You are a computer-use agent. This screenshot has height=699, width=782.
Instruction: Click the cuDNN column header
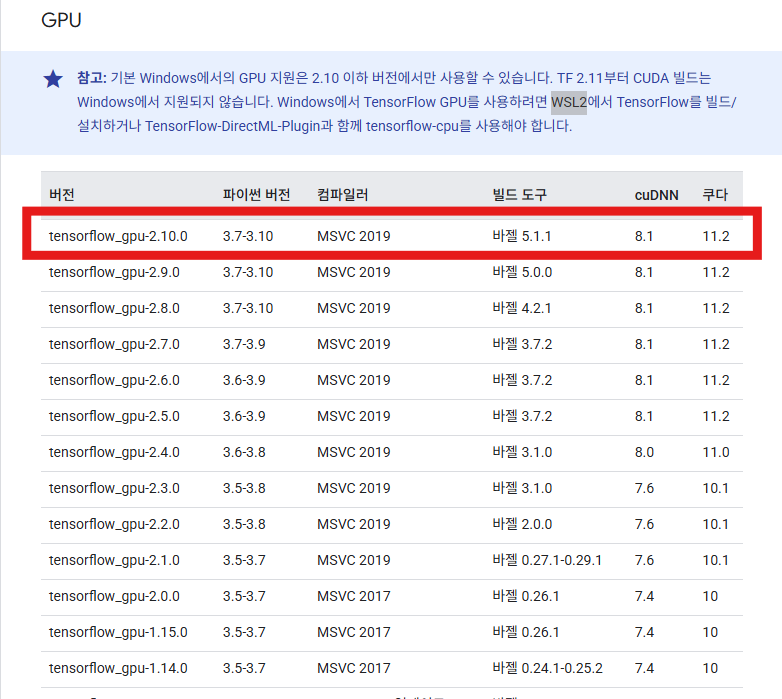tap(656, 195)
